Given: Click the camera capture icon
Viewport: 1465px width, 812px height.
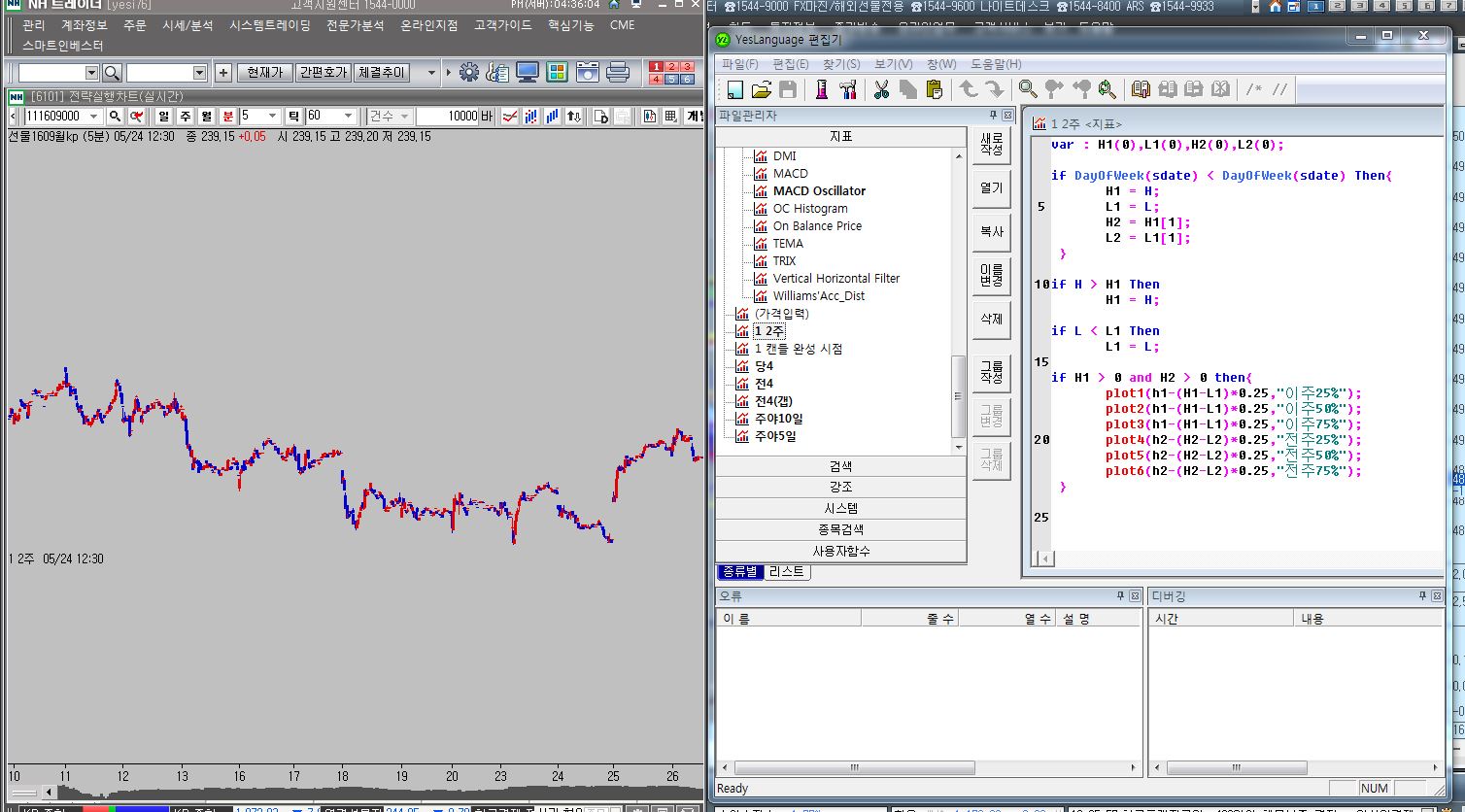Looking at the screenshot, I should pyautogui.click(x=588, y=72).
